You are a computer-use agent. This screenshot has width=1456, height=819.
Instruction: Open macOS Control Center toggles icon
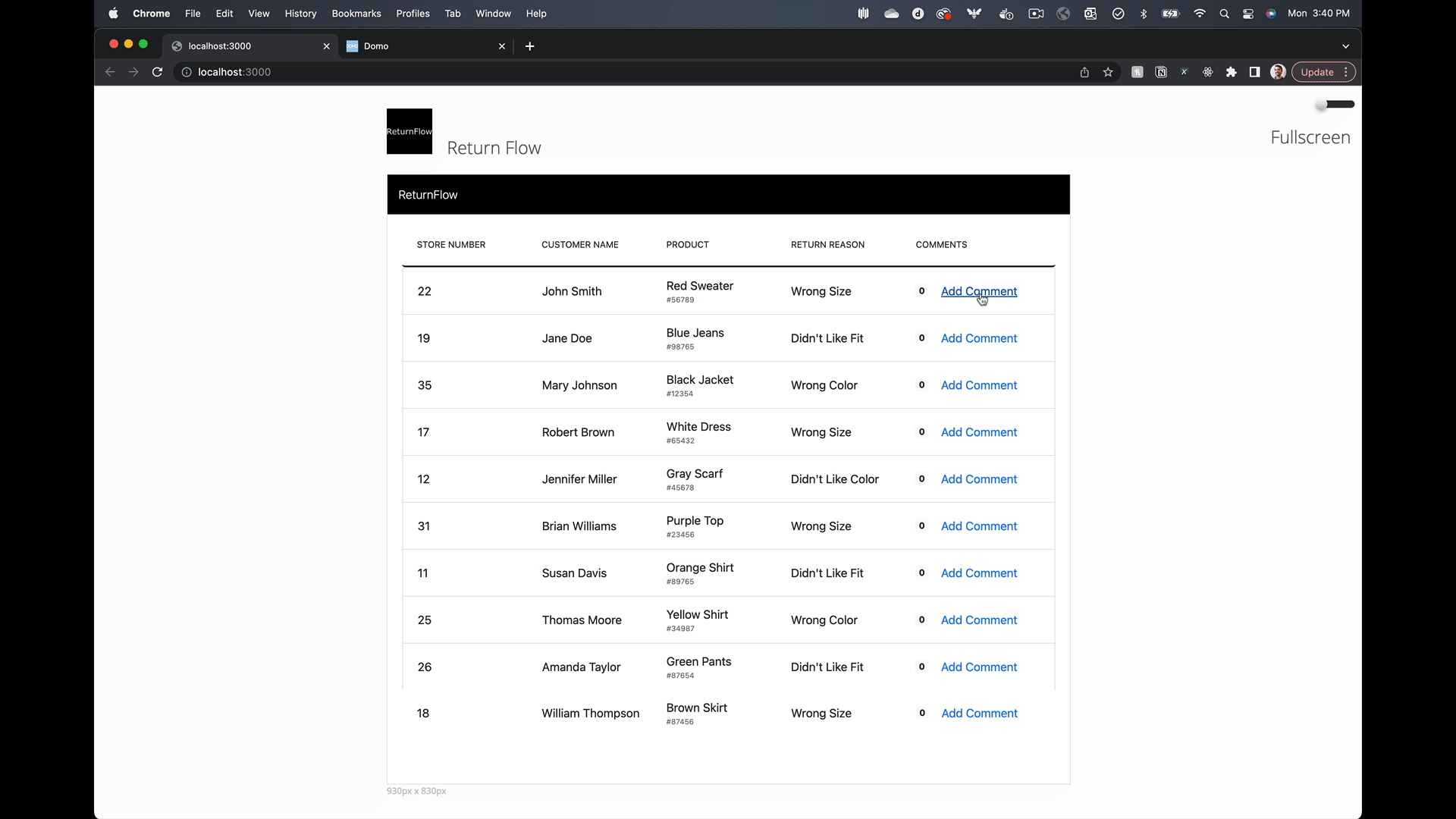1247,14
